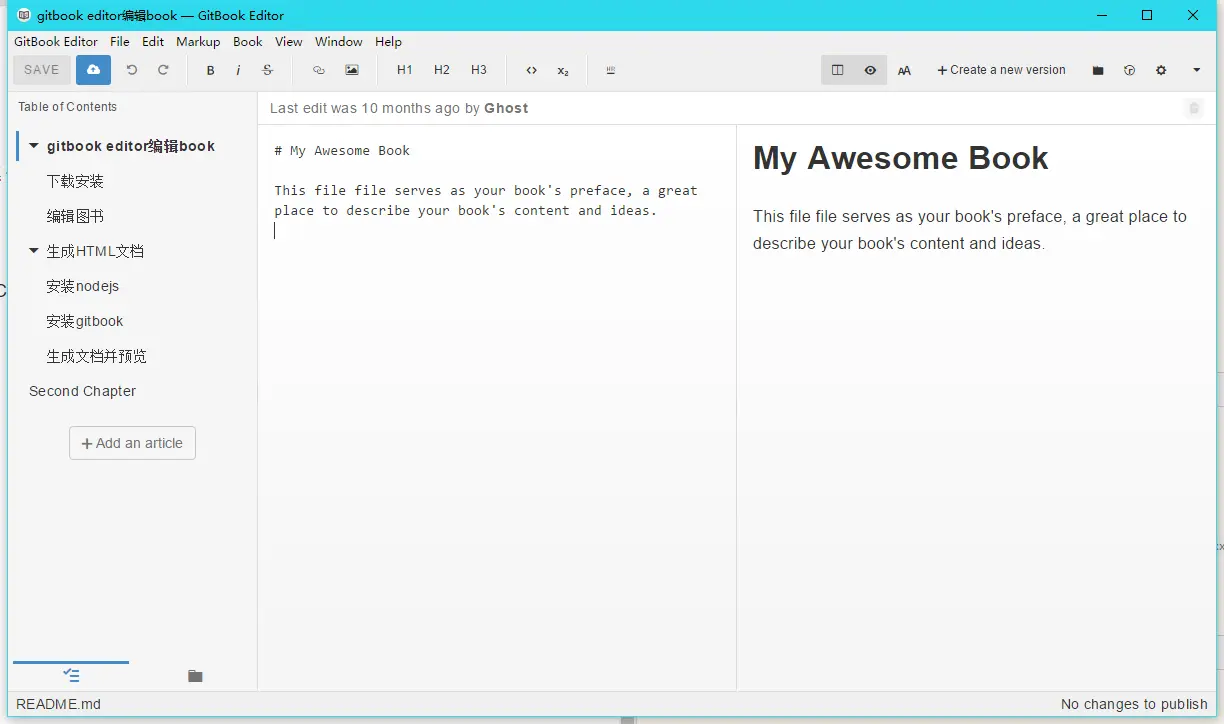Open the toolbar's caret dropdown
The image size is (1224, 724).
pyautogui.click(x=1197, y=70)
